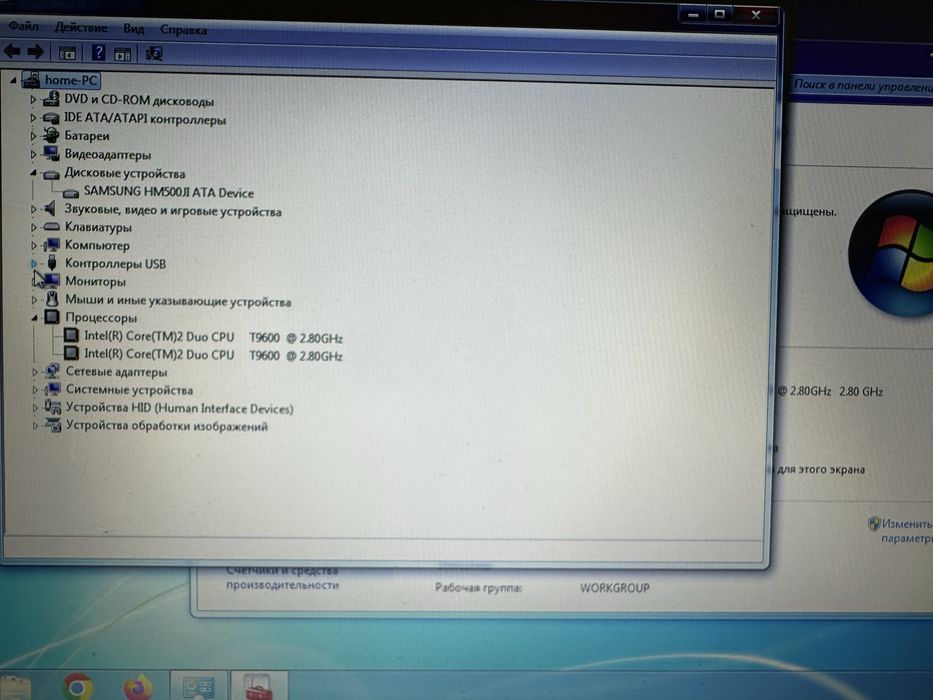
Task: Open the Файл menu
Action: (24, 26)
